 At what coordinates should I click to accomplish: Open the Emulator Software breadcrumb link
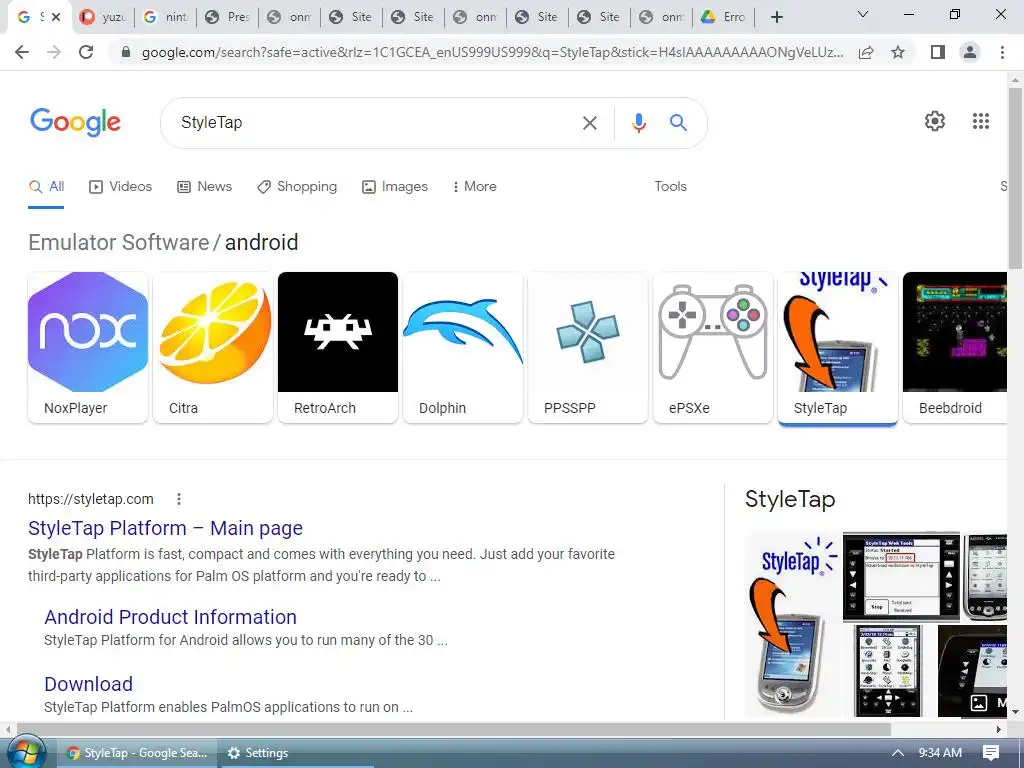click(119, 243)
